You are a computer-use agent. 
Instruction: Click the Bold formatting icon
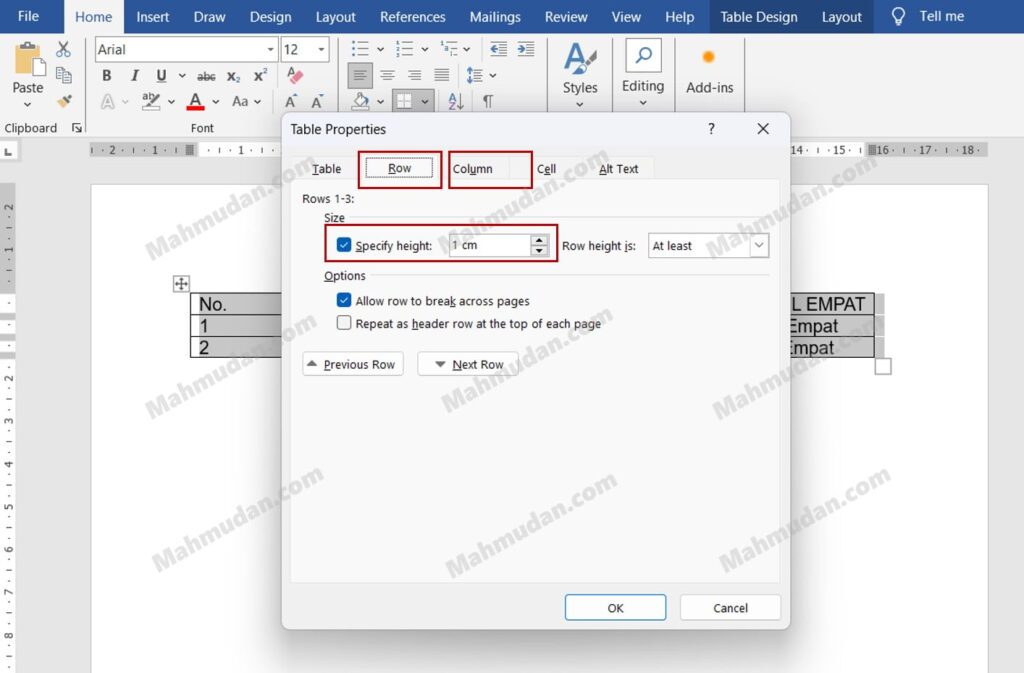click(x=107, y=76)
